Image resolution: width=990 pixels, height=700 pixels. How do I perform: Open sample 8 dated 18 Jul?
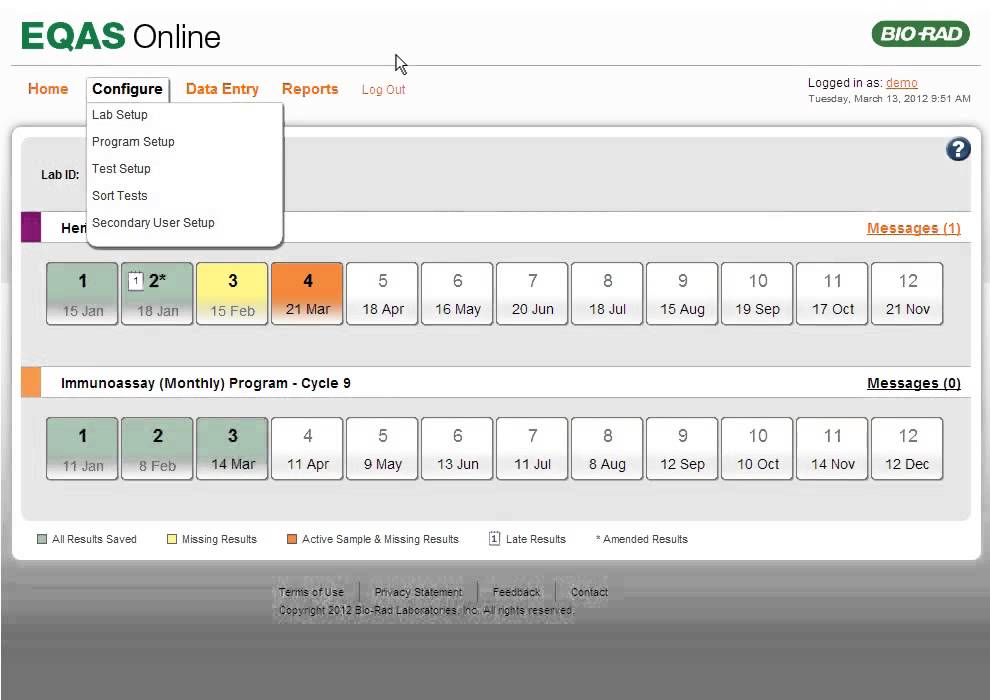tap(607, 294)
